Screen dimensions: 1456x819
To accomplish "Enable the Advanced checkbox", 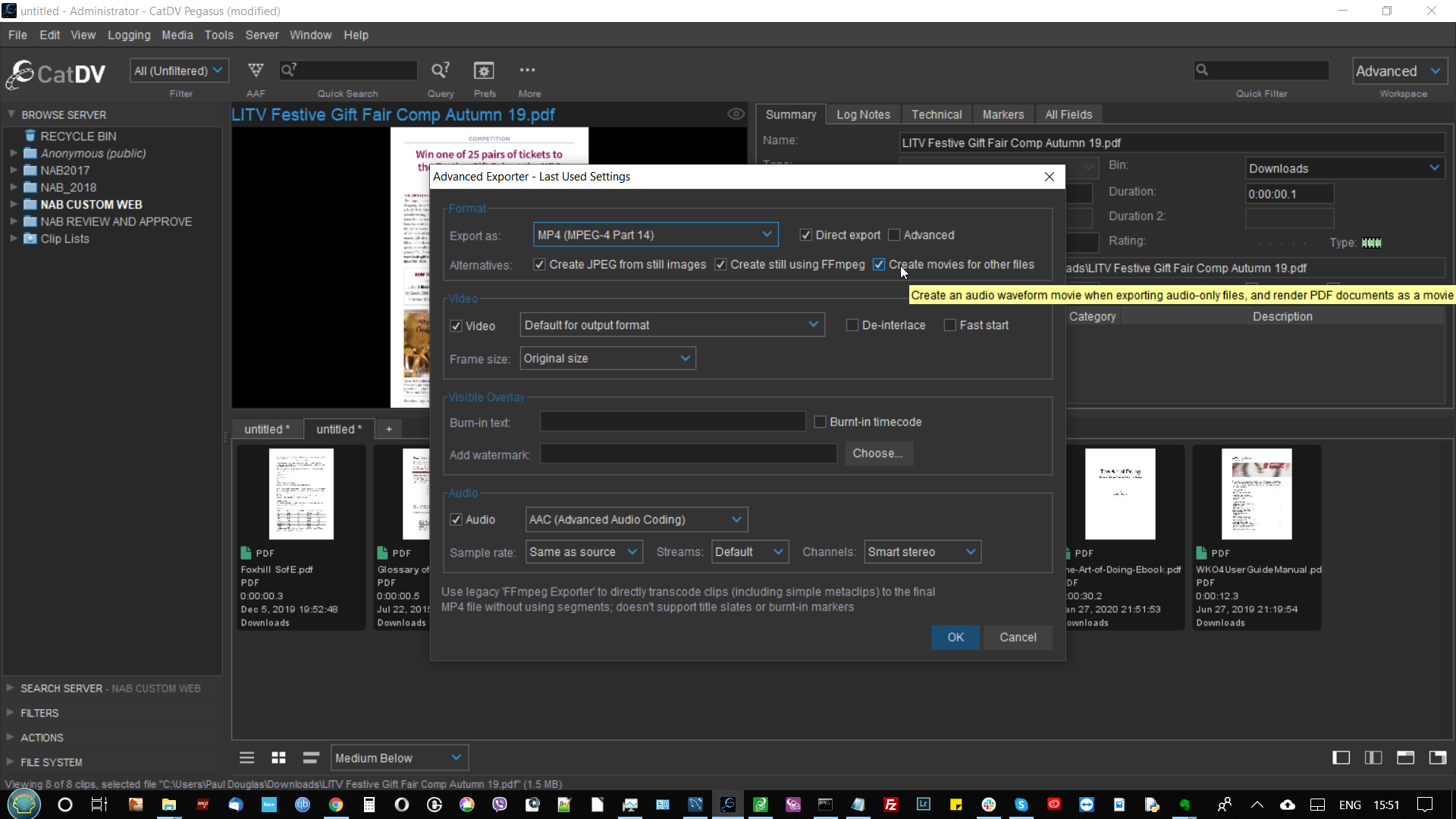I will pos(894,235).
